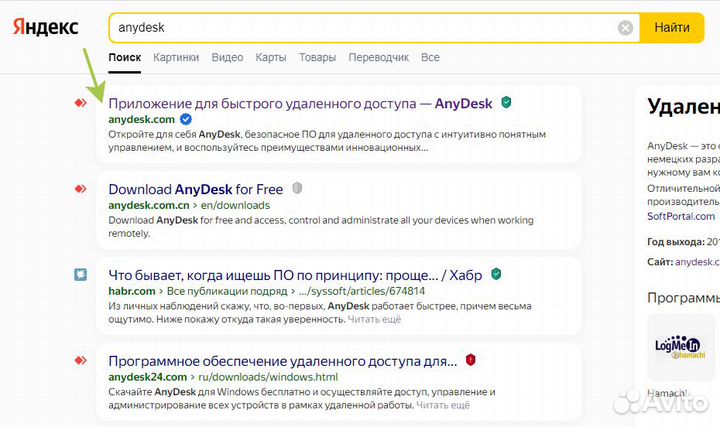Click the Хабр favicon beside habr.com result
The width and height of the screenshot is (720, 427).
tap(80, 275)
